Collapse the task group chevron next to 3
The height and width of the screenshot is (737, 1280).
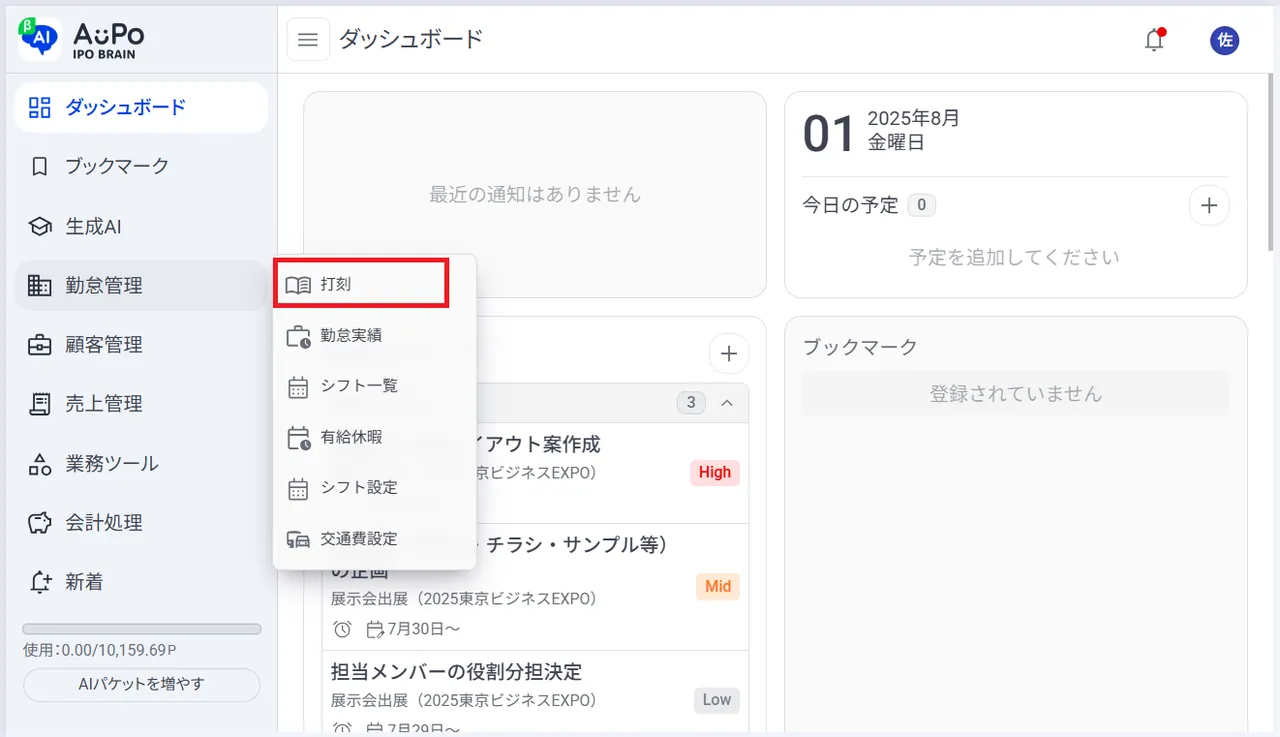click(x=727, y=403)
